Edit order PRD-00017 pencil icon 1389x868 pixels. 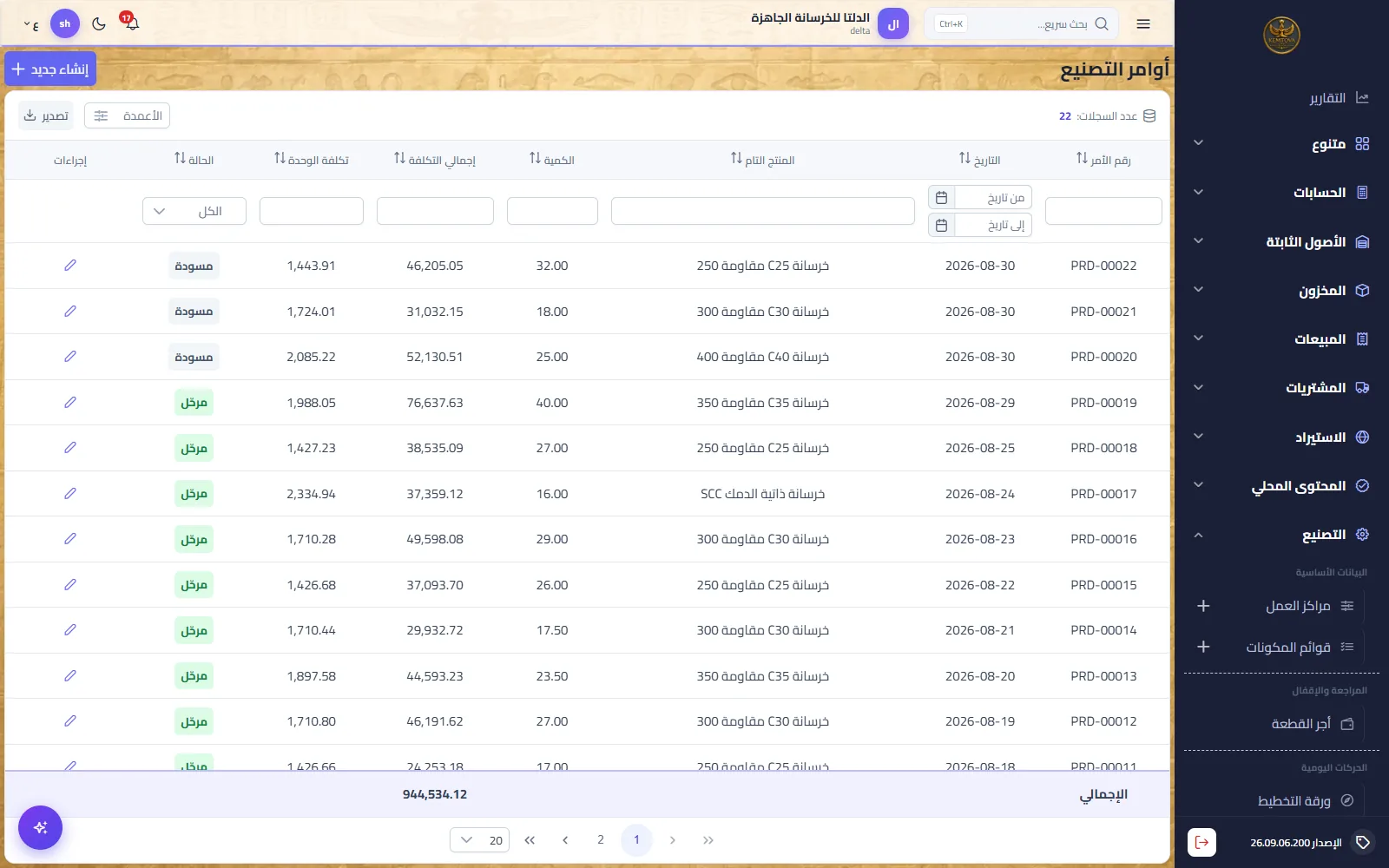70,493
